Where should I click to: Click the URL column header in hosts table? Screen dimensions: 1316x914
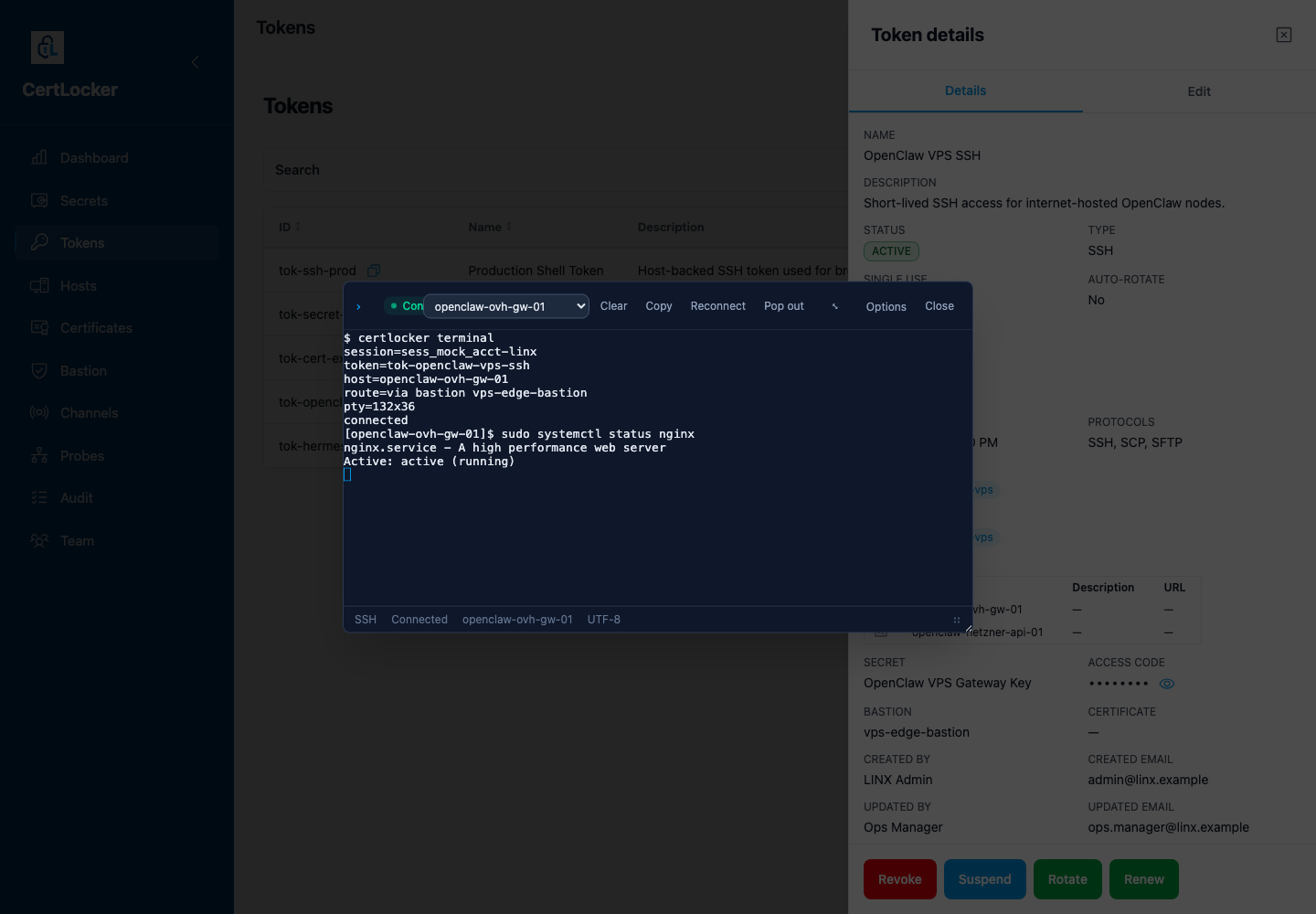point(1174,588)
